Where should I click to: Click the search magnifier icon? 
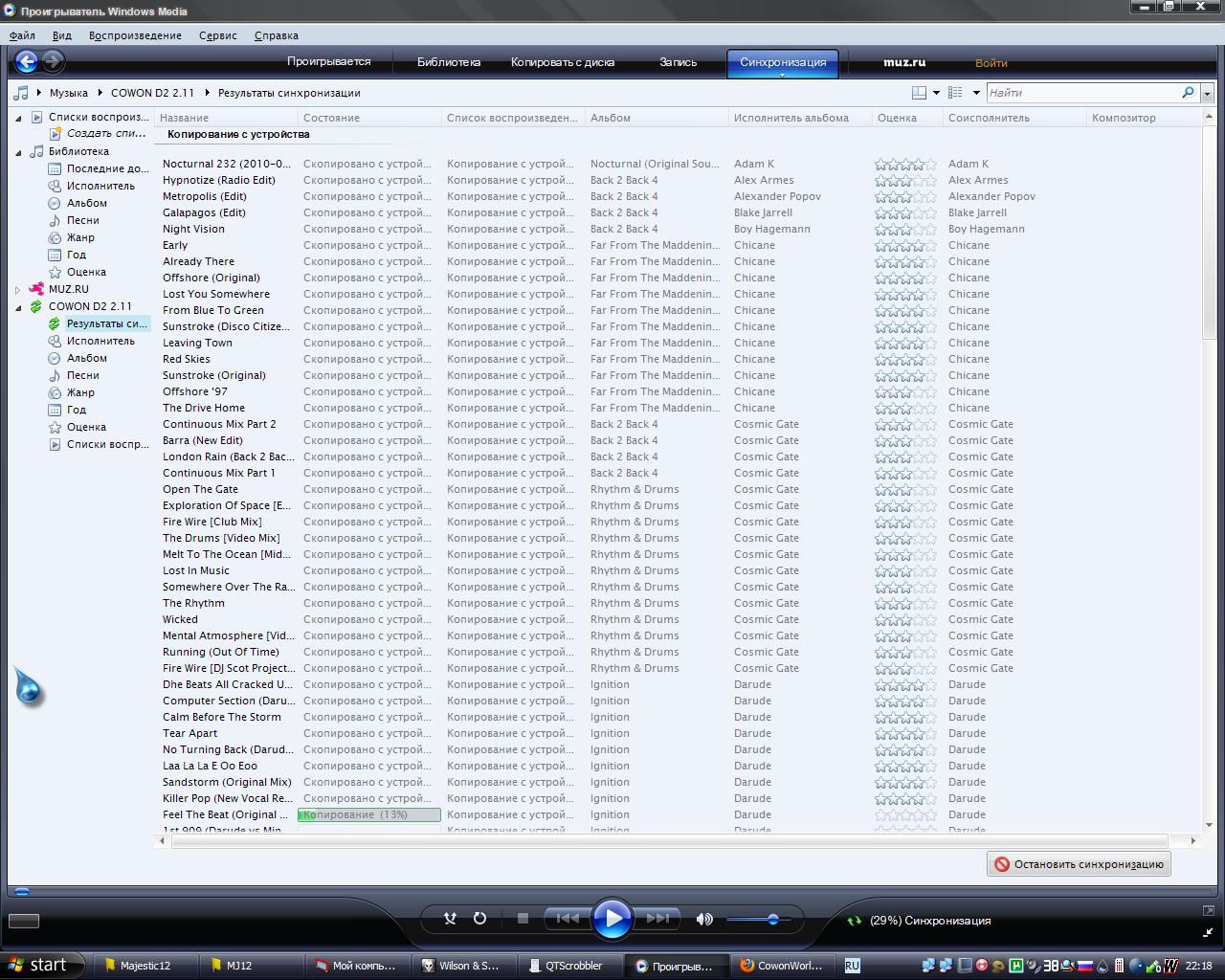(1188, 93)
